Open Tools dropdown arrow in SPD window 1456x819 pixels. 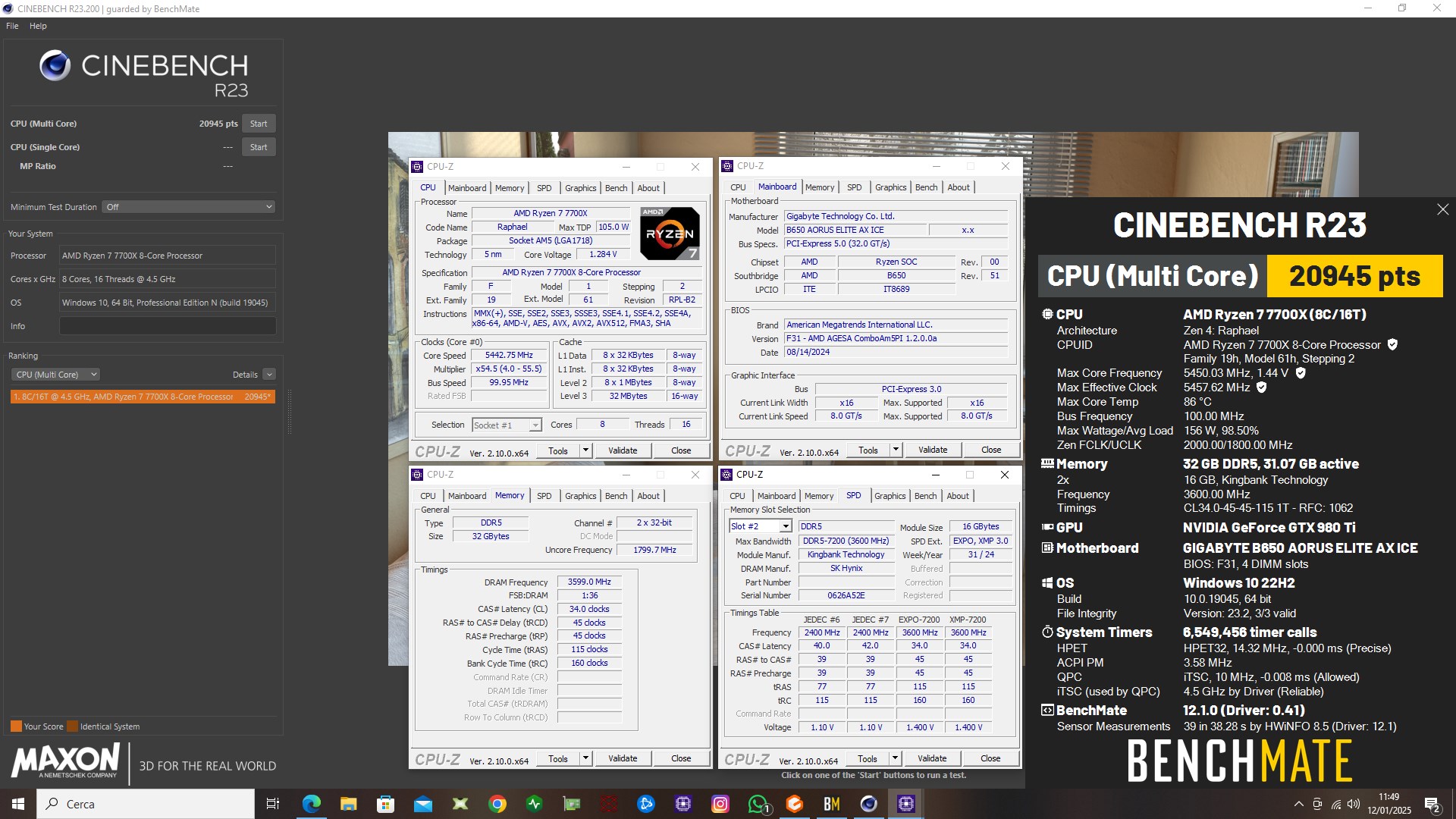895,758
